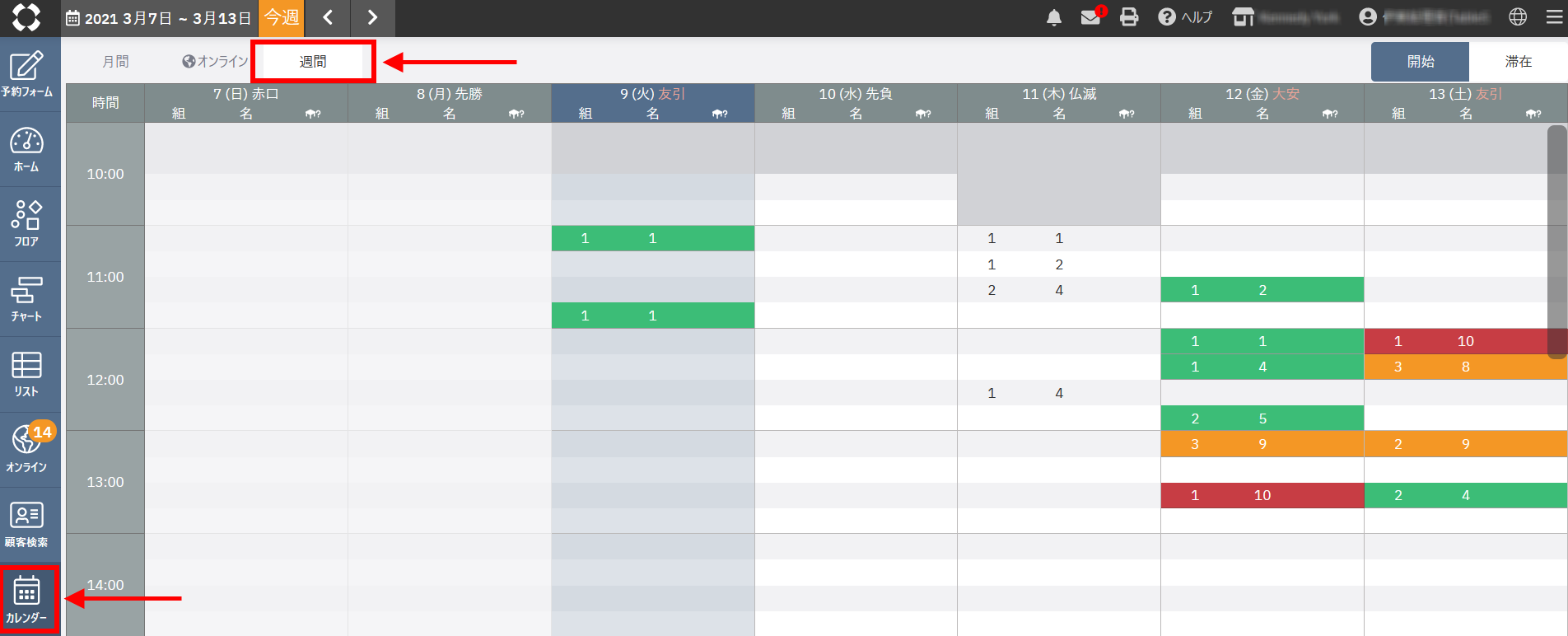The image size is (1568, 636).
Task: Open Friday's green 1 / 4 slot
Action: click(x=1262, y=367)
